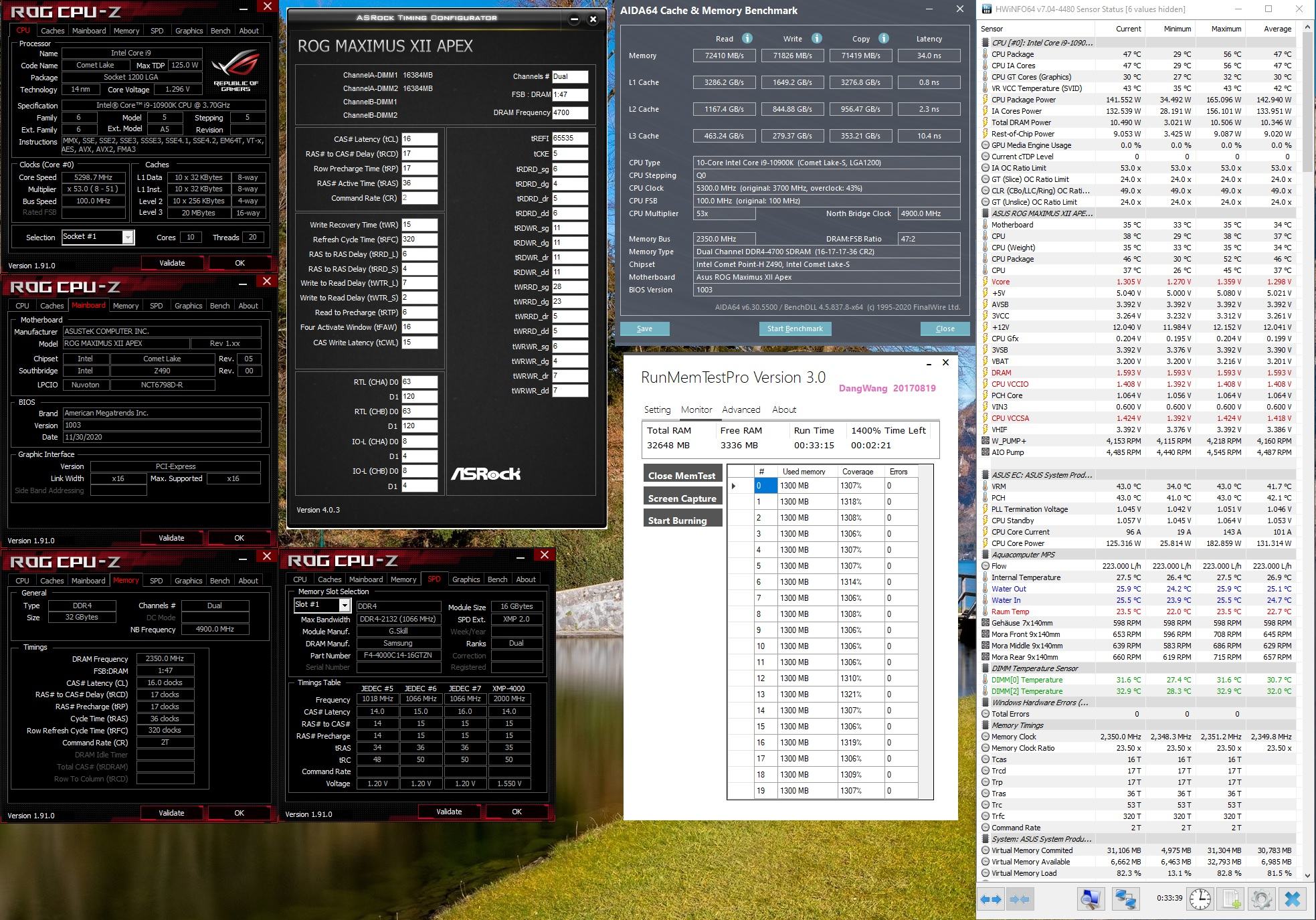Click the Start Benchmark button
1316x920 pixels.
795,329
